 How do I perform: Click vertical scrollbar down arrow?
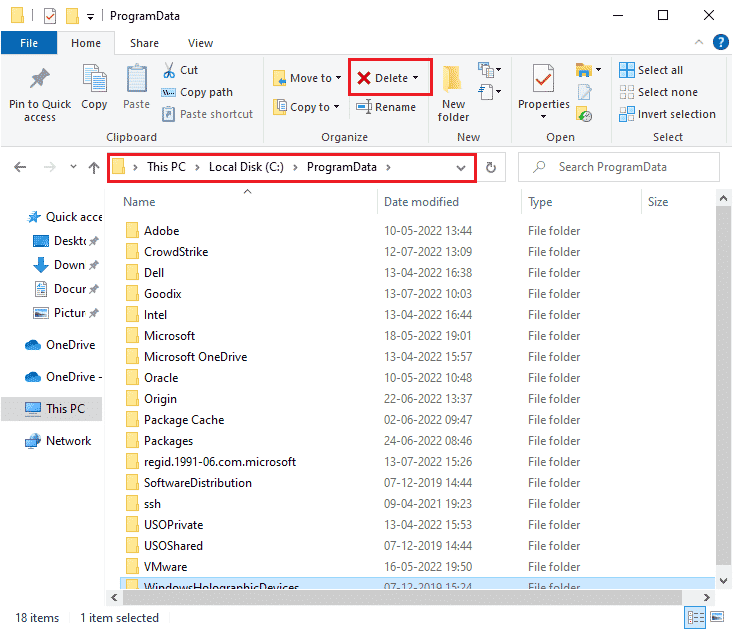point(723,580)
